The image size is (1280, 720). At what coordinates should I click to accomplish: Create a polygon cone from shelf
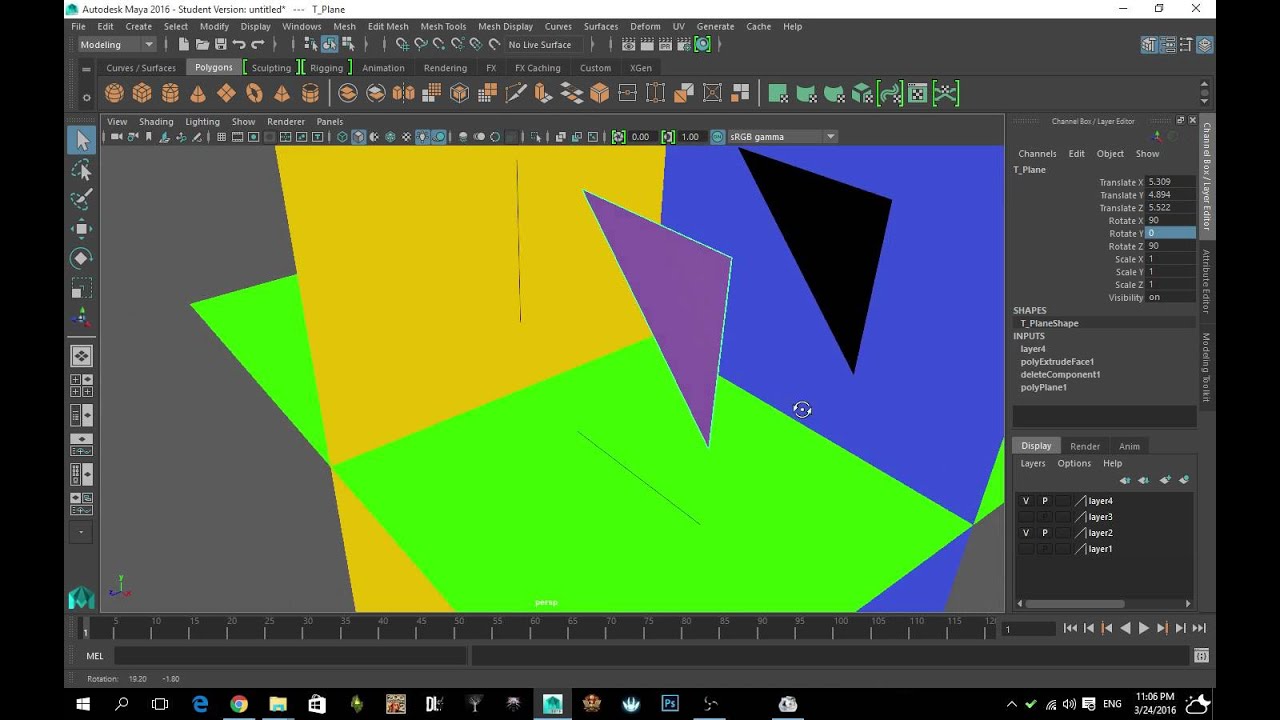pos(198,93)
